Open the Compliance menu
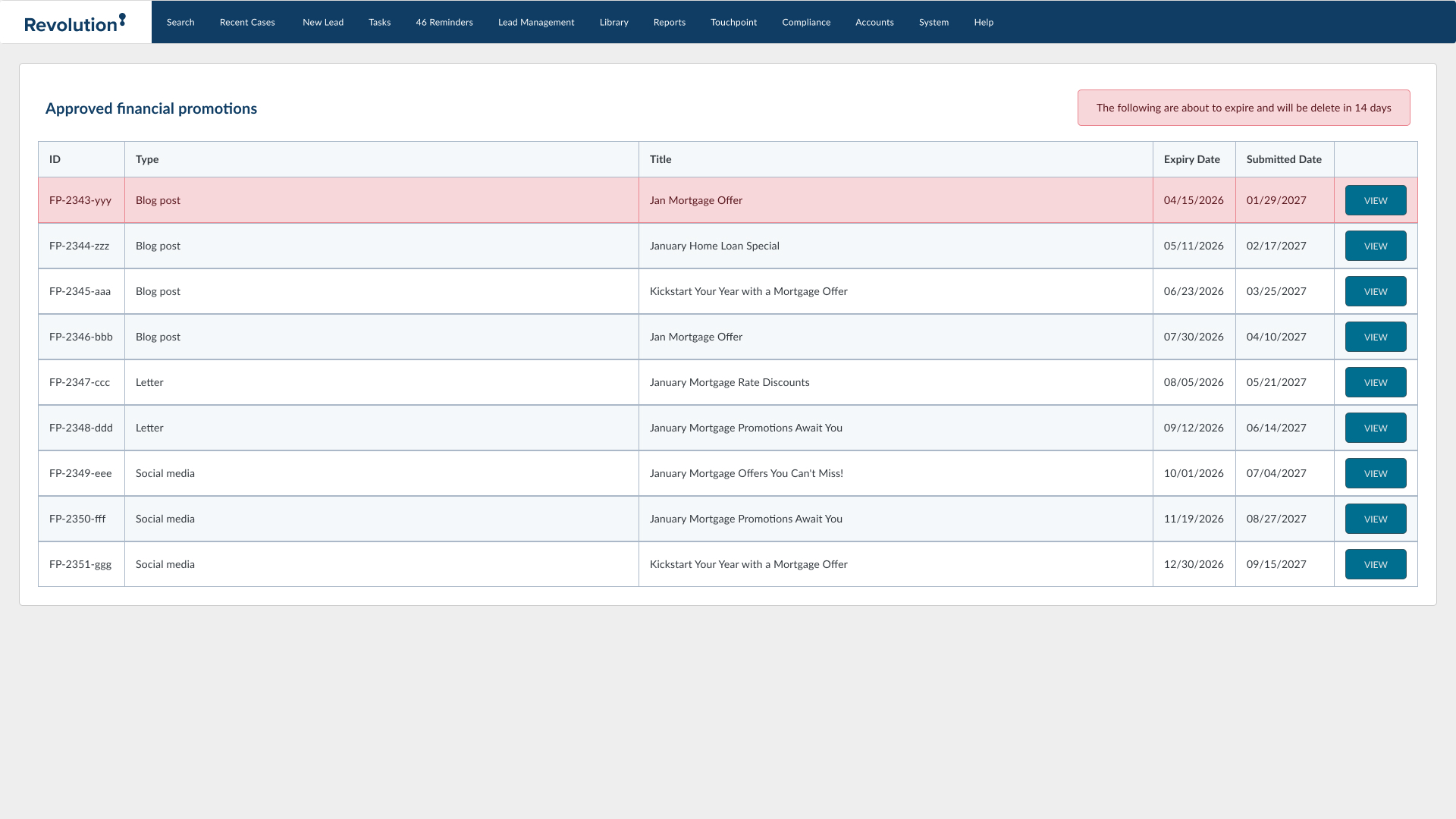The width and height of the screenshot is (1456, 819). (806, 22)
